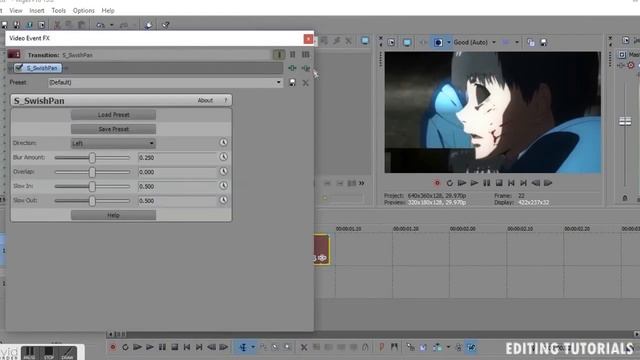Viewport: 640px width, 360px height.
Task: Click Record in main timeline transport bar
Action: (x=113, y=347)
